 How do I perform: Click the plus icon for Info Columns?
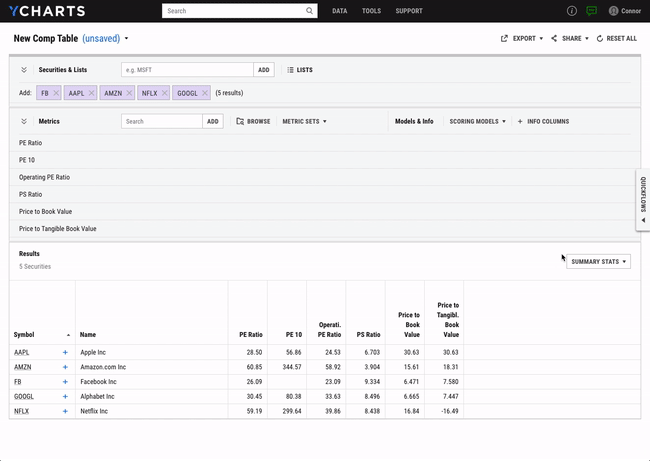point(520,121)
